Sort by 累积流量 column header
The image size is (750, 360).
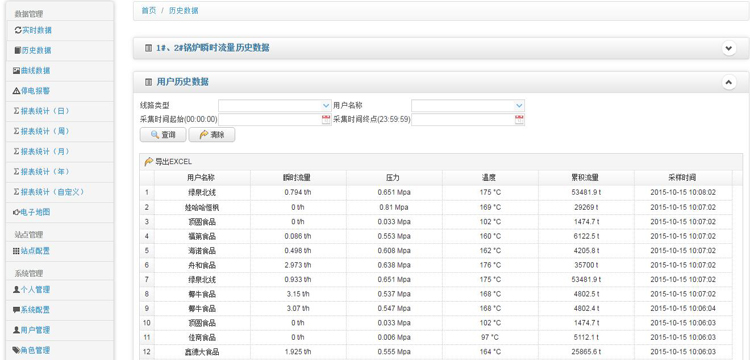click(586, 177)
